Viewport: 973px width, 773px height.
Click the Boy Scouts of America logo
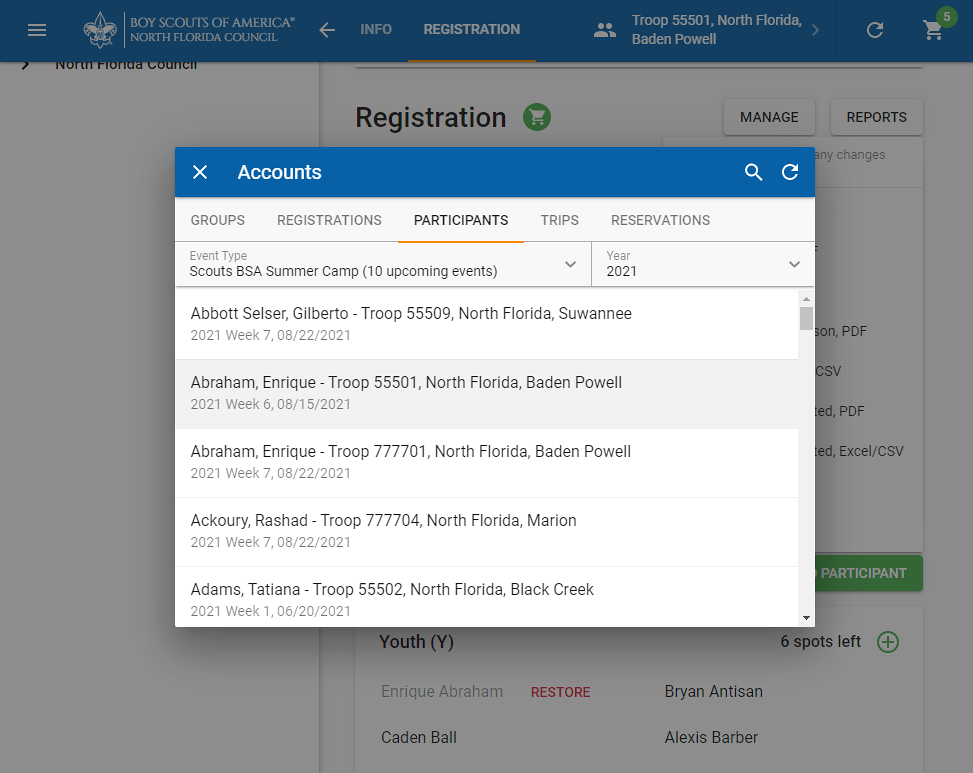click(189, 29)
